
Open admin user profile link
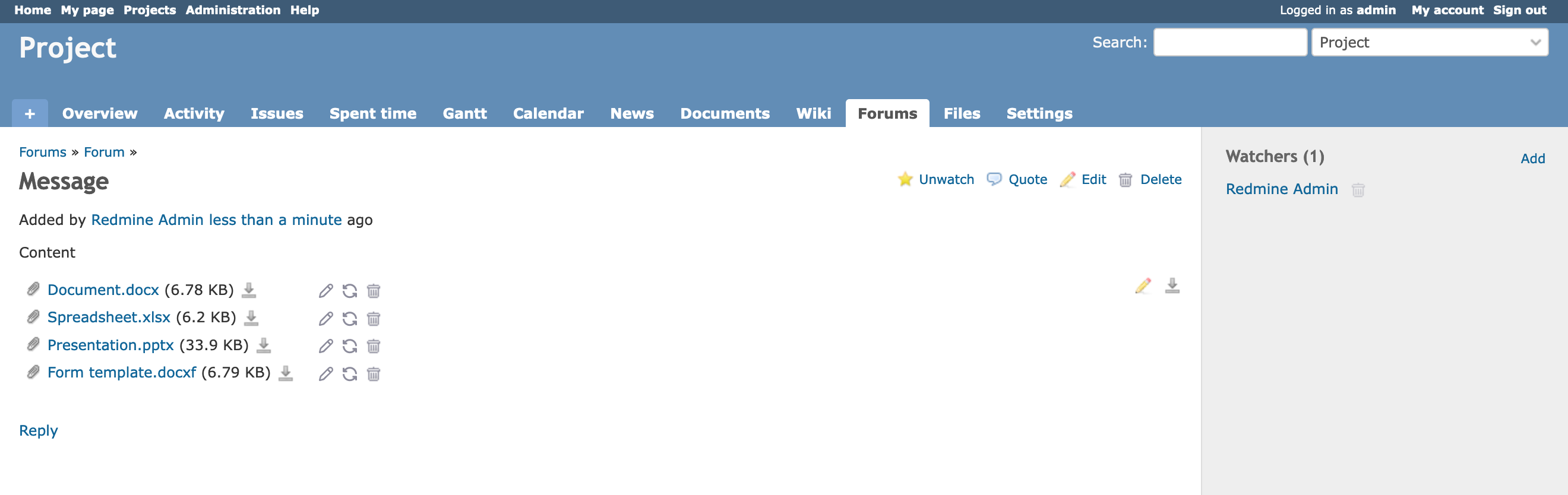tap(1376, 10)
